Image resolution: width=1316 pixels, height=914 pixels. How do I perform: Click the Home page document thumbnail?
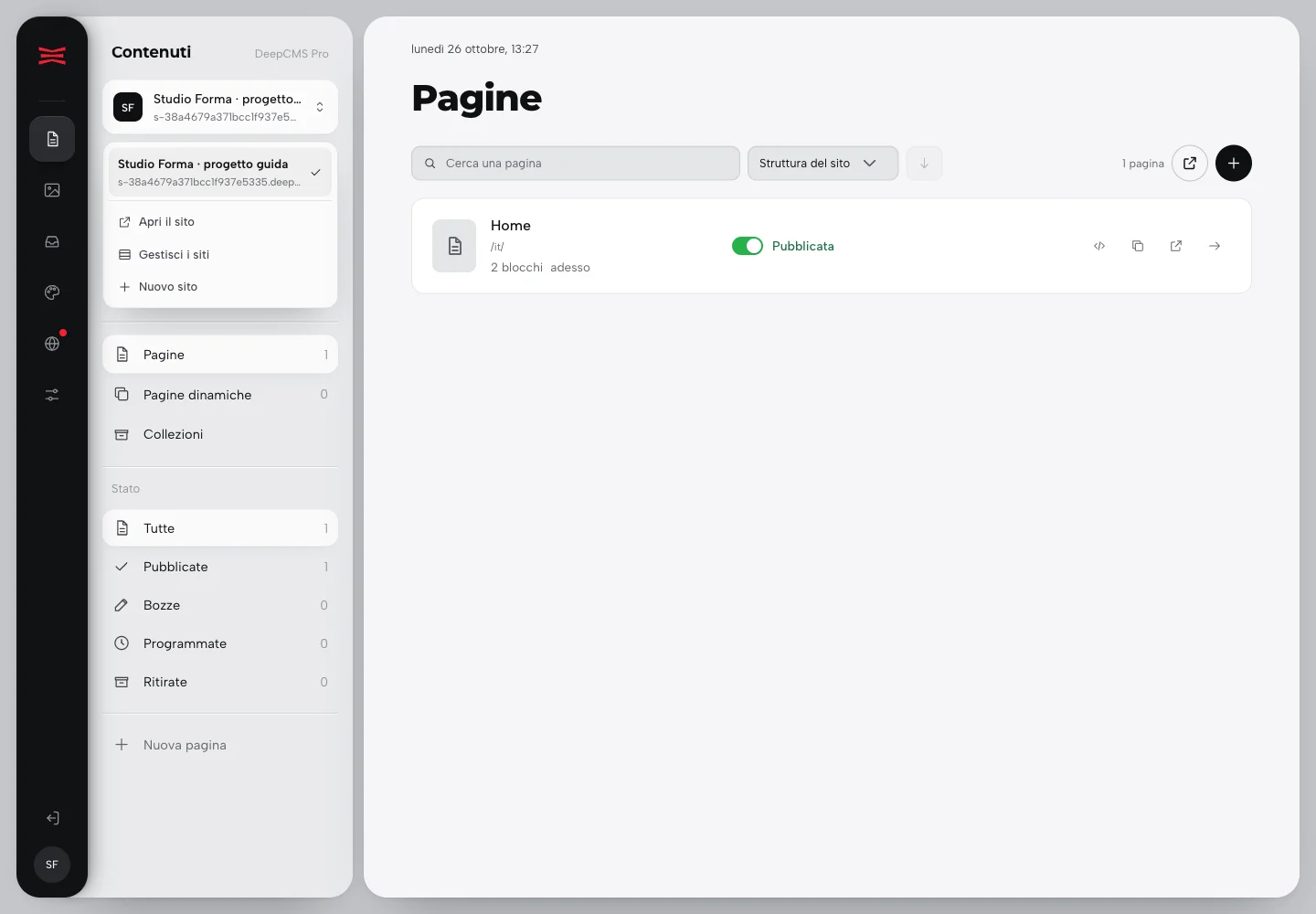click(x=454, y=246)
